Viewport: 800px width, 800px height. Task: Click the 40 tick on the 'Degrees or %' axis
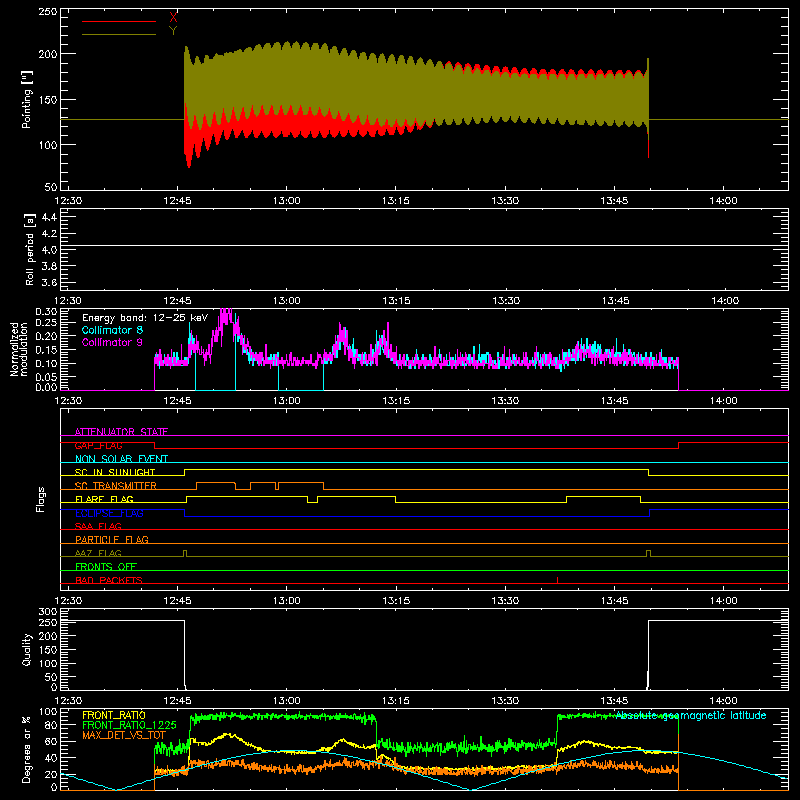point(51,758)
